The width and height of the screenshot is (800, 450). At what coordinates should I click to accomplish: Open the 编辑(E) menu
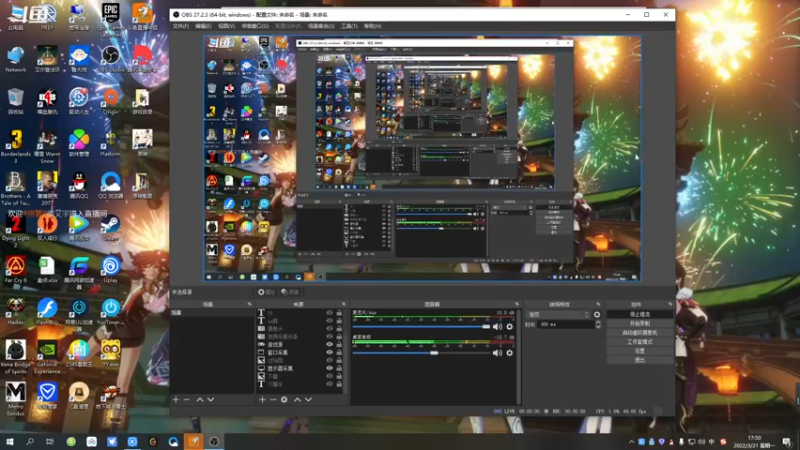pyautogui.click(x=203, y=26)
